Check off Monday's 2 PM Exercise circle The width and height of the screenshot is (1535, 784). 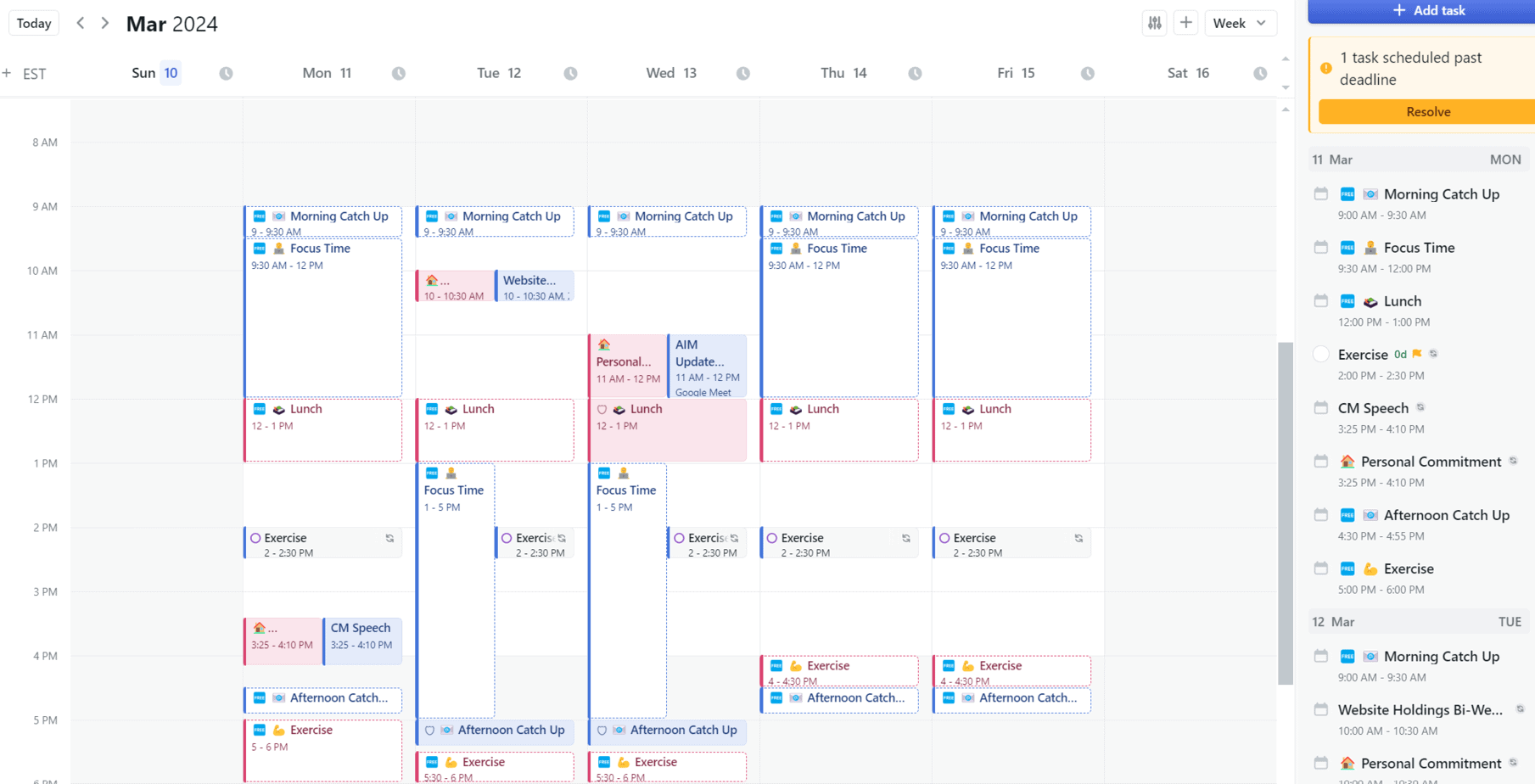[x=255, y=538]
